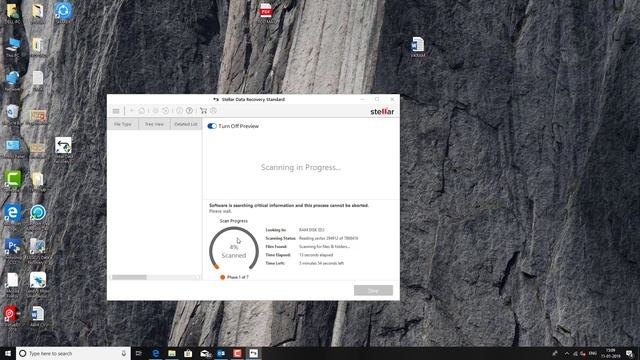Screen dimensions: 640x360
Task: Open the taskbar clock and date
Action: pyautogui.click(x=611, y=353)
